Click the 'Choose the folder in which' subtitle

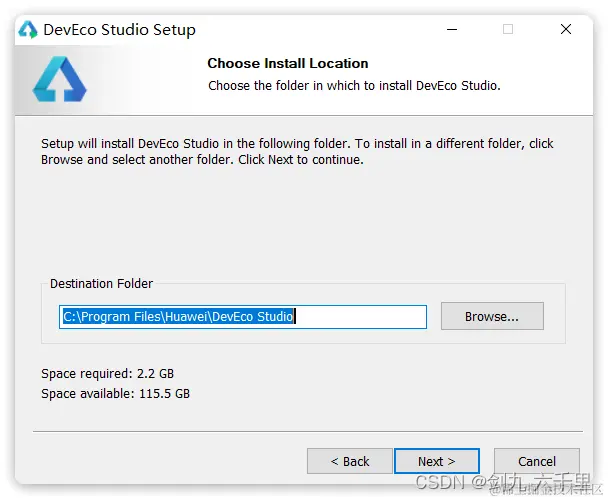[354, 85]
